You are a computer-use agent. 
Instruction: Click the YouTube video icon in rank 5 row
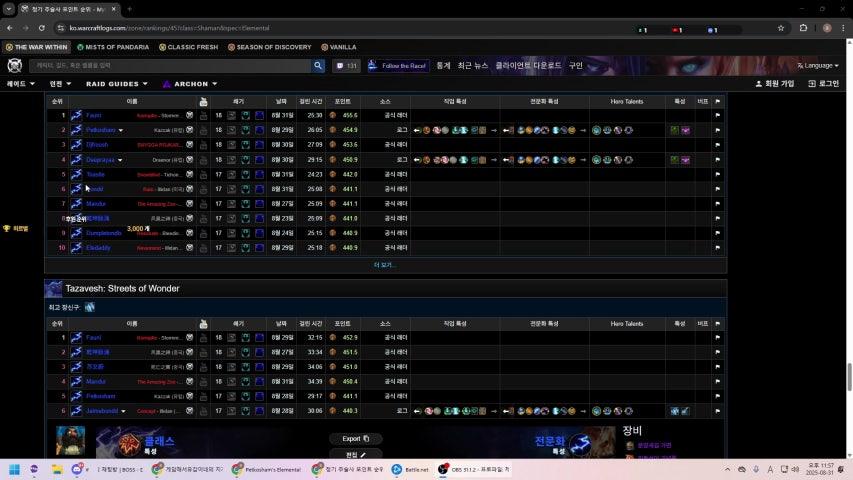[203, 175]
